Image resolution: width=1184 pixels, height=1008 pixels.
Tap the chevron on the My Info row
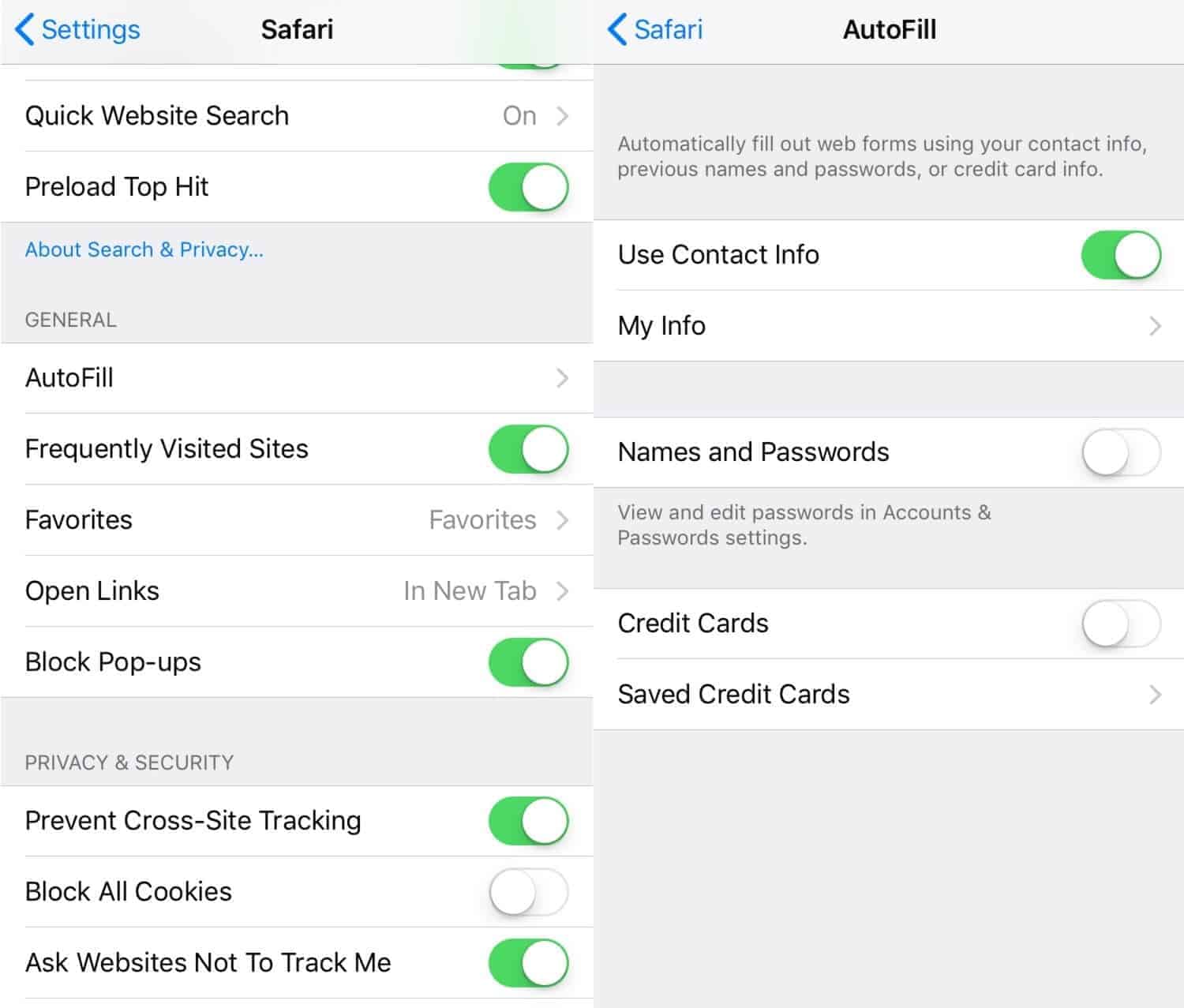click(x=1155, y=326)
